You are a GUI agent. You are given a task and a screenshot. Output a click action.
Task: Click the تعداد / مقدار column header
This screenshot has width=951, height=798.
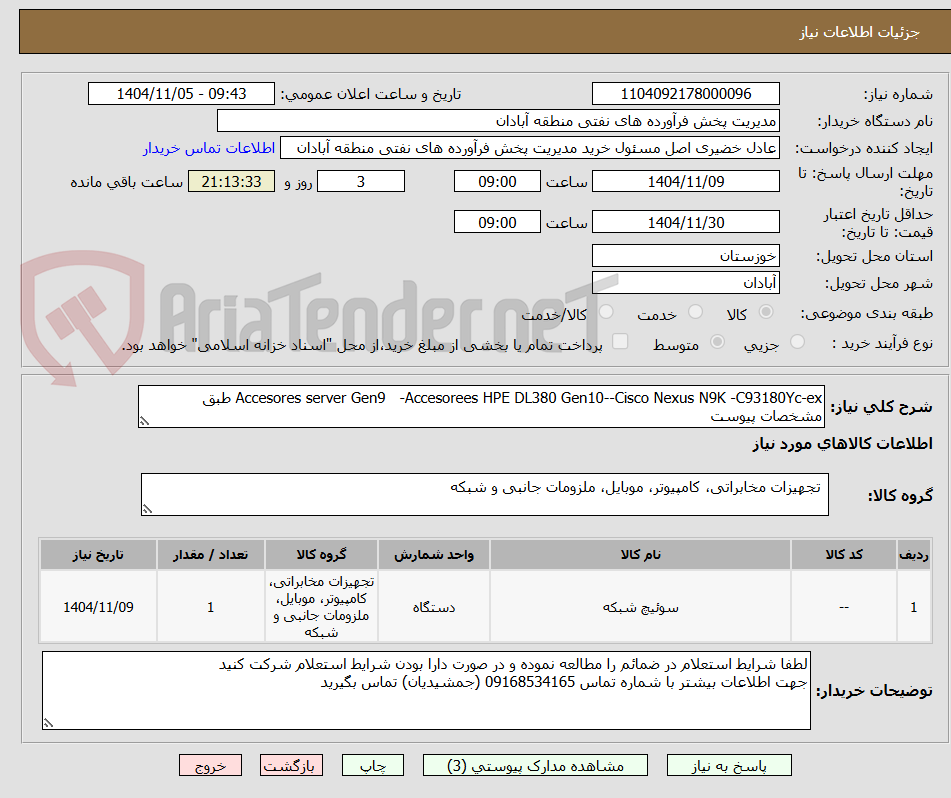coord(210,555)
